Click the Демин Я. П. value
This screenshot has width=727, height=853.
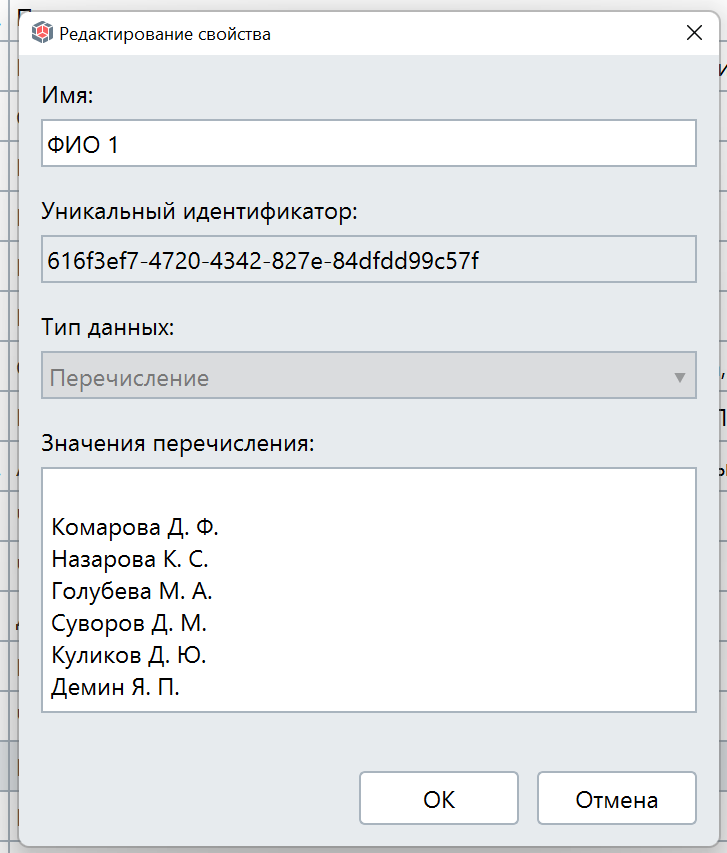click(115, 687)
